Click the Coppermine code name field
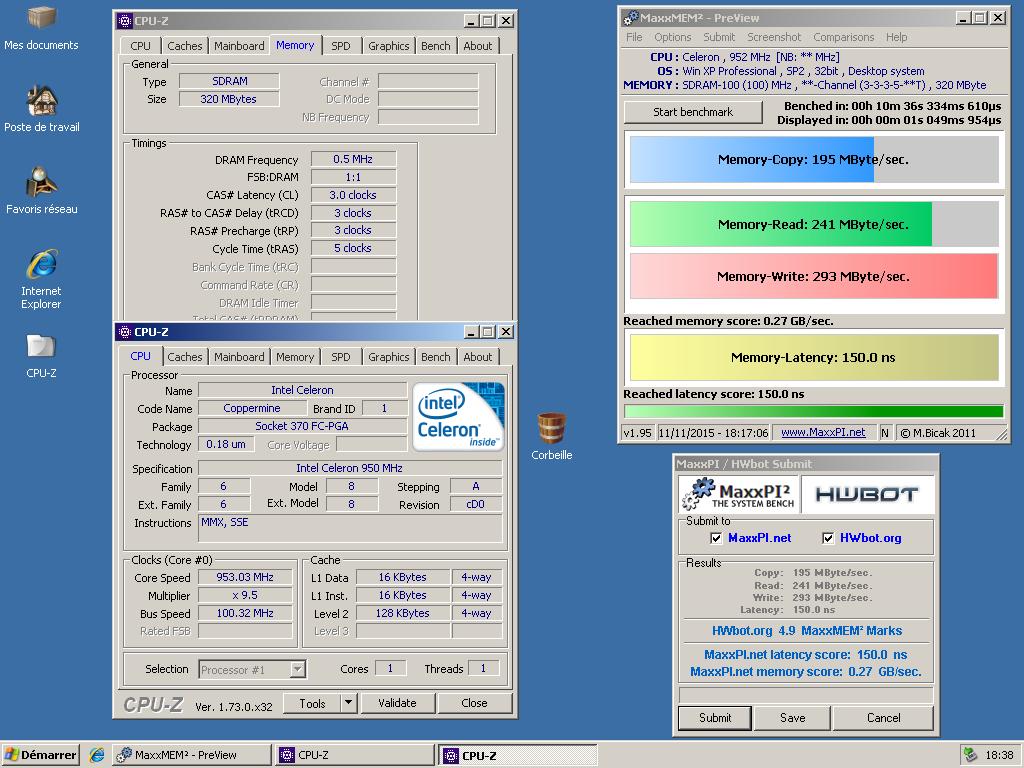This screenshot has width=1024, height=768. 251,408
